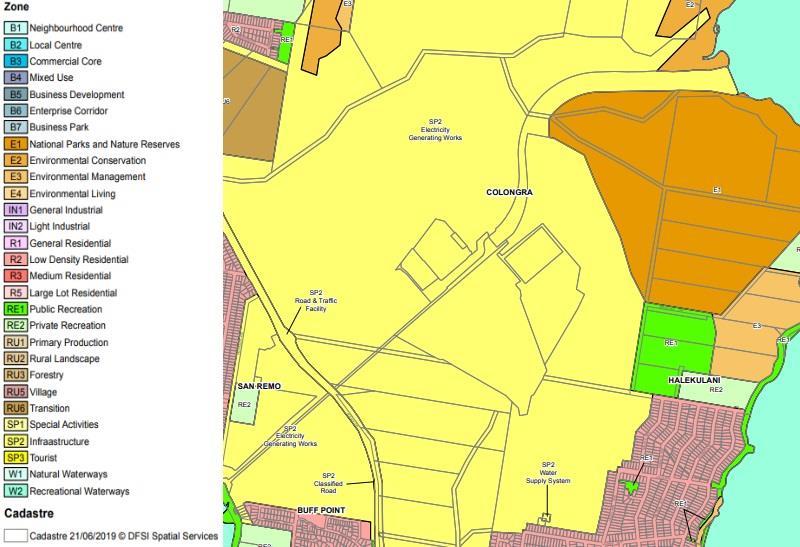Screen dimensions: 800x547
Task: Select the IN2 Light Industrial swatch
Action: 15,226
